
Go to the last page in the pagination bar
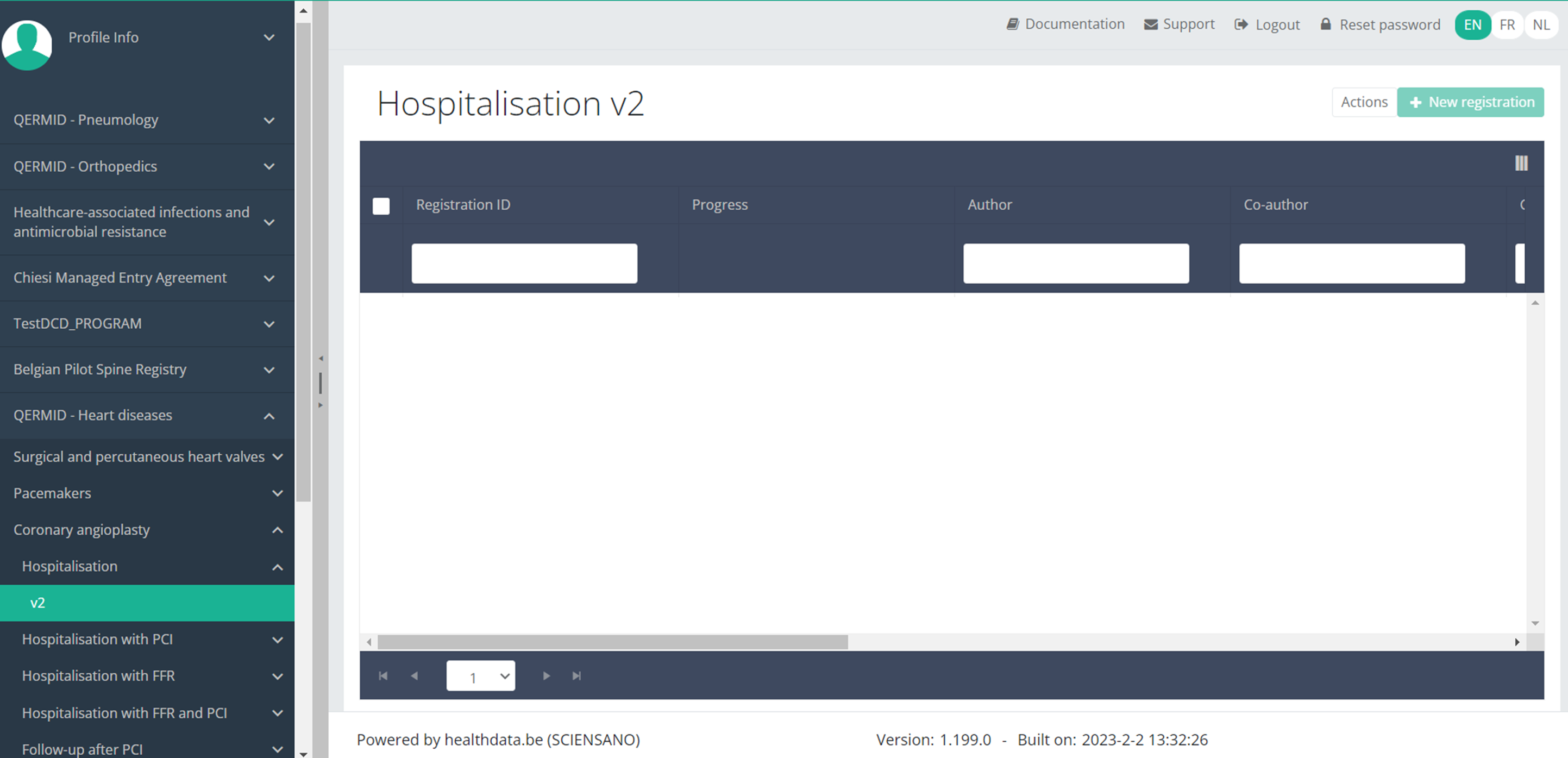(x=576, y=676)
